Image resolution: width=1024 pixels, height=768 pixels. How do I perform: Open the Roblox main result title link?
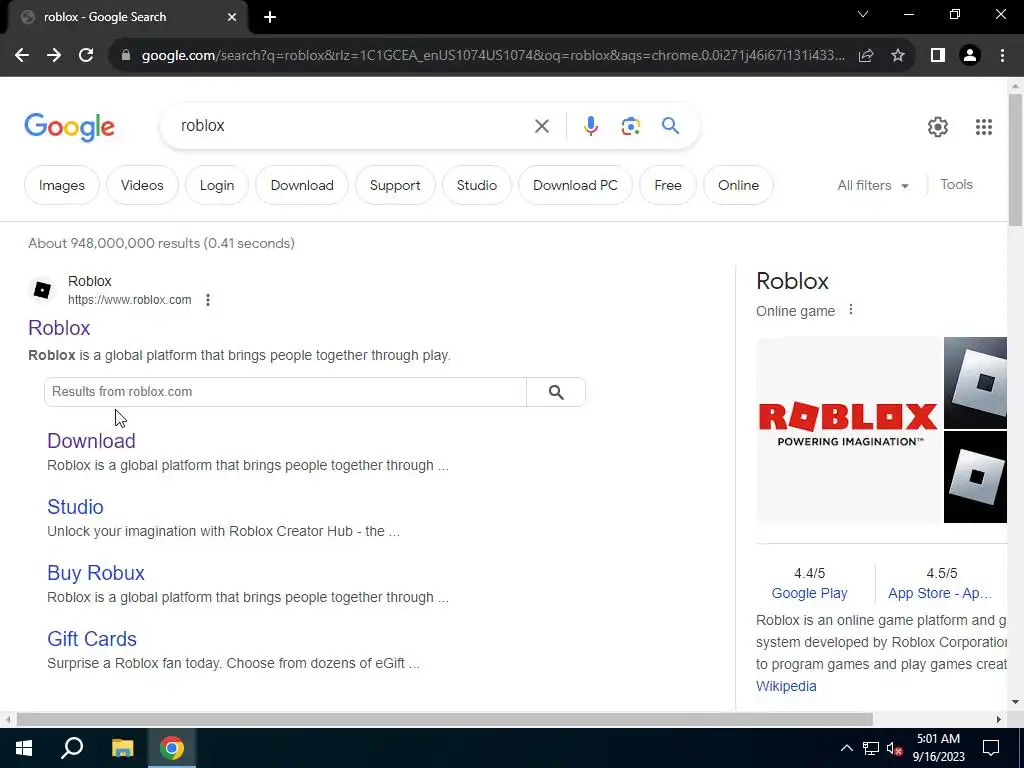pyautogui.click(x=59, y=328)
